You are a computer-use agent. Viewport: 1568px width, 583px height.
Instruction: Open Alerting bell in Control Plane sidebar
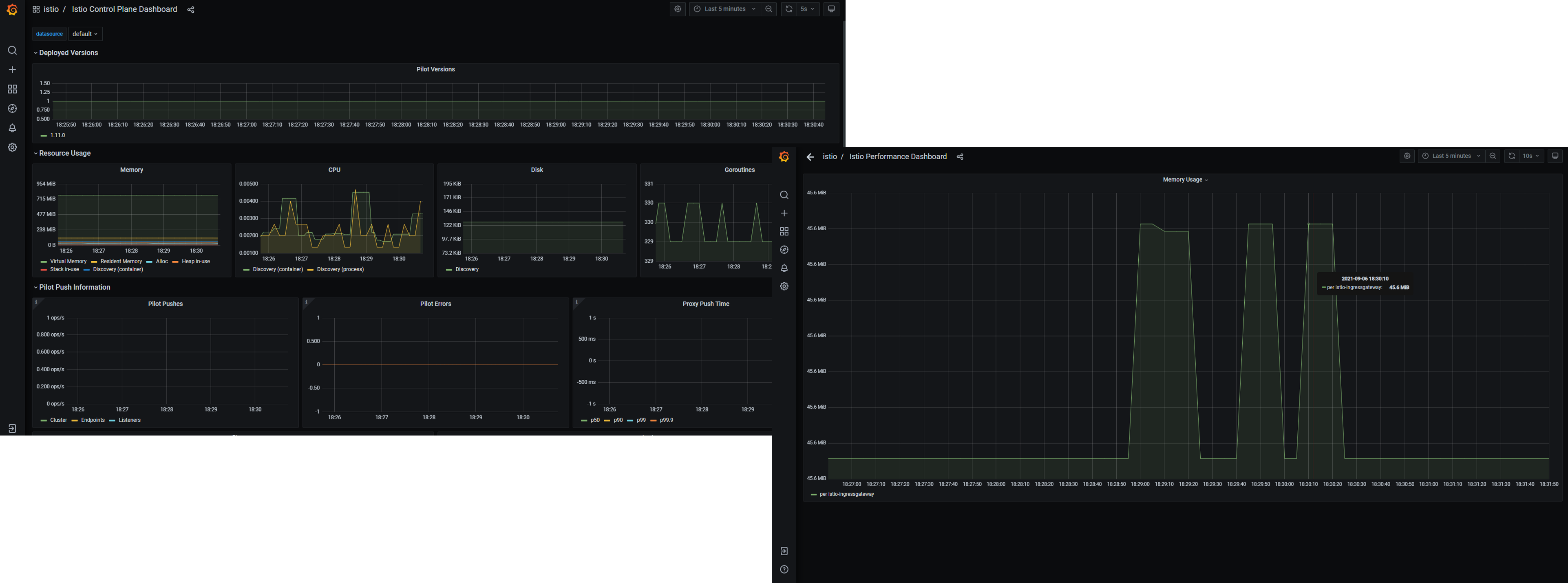12,128
